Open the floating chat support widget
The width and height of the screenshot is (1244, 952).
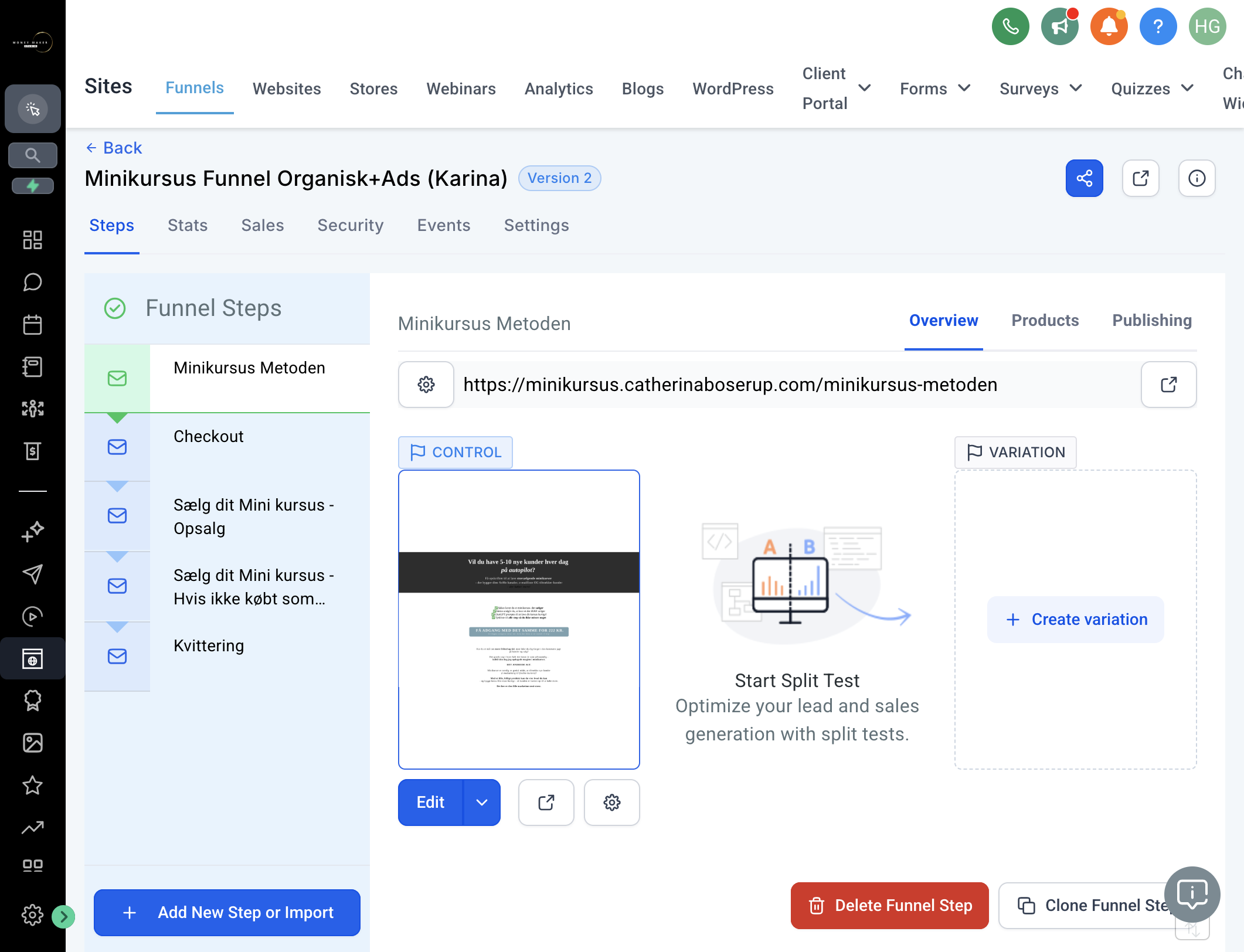point(1192,895)
